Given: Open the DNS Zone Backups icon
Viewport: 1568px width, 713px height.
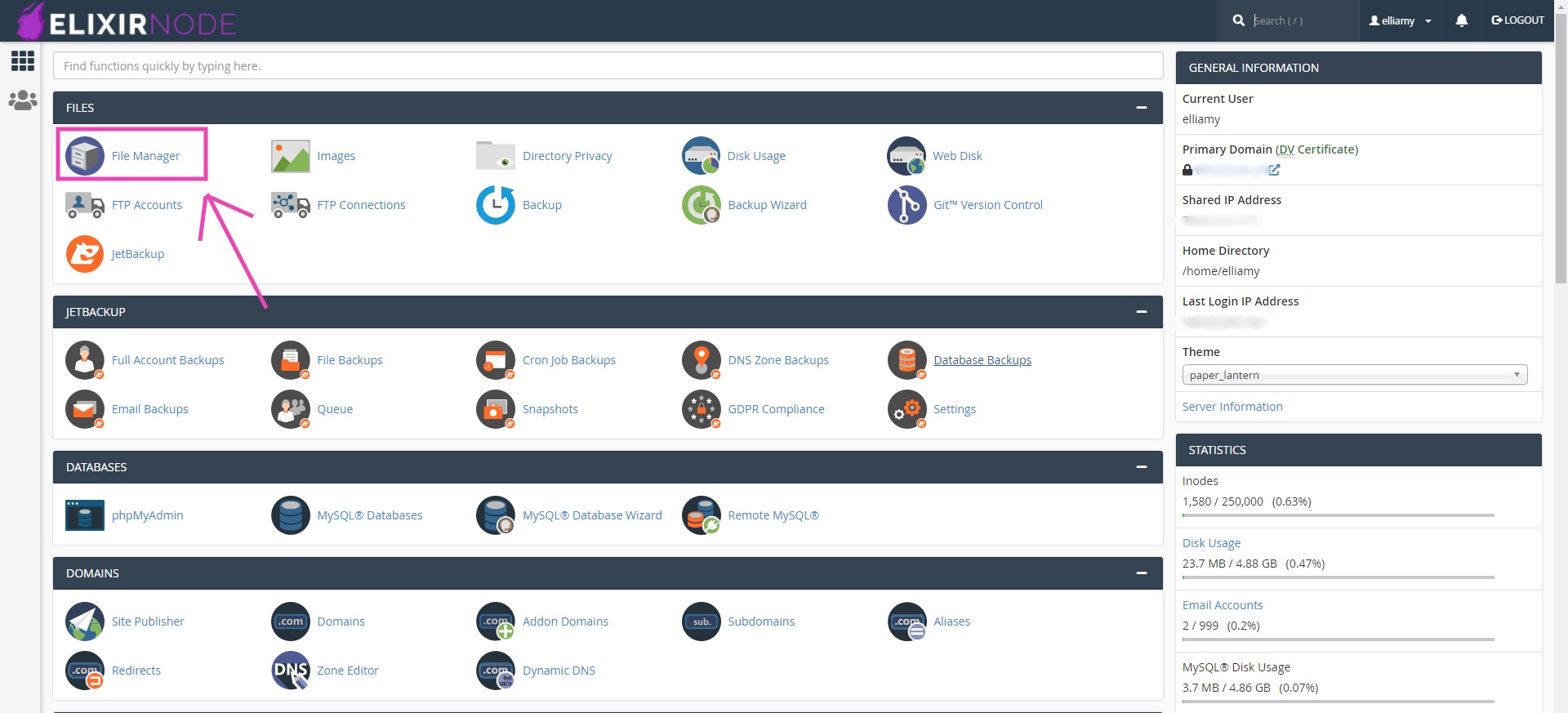Looking at the screenshot, I should 702,360.
